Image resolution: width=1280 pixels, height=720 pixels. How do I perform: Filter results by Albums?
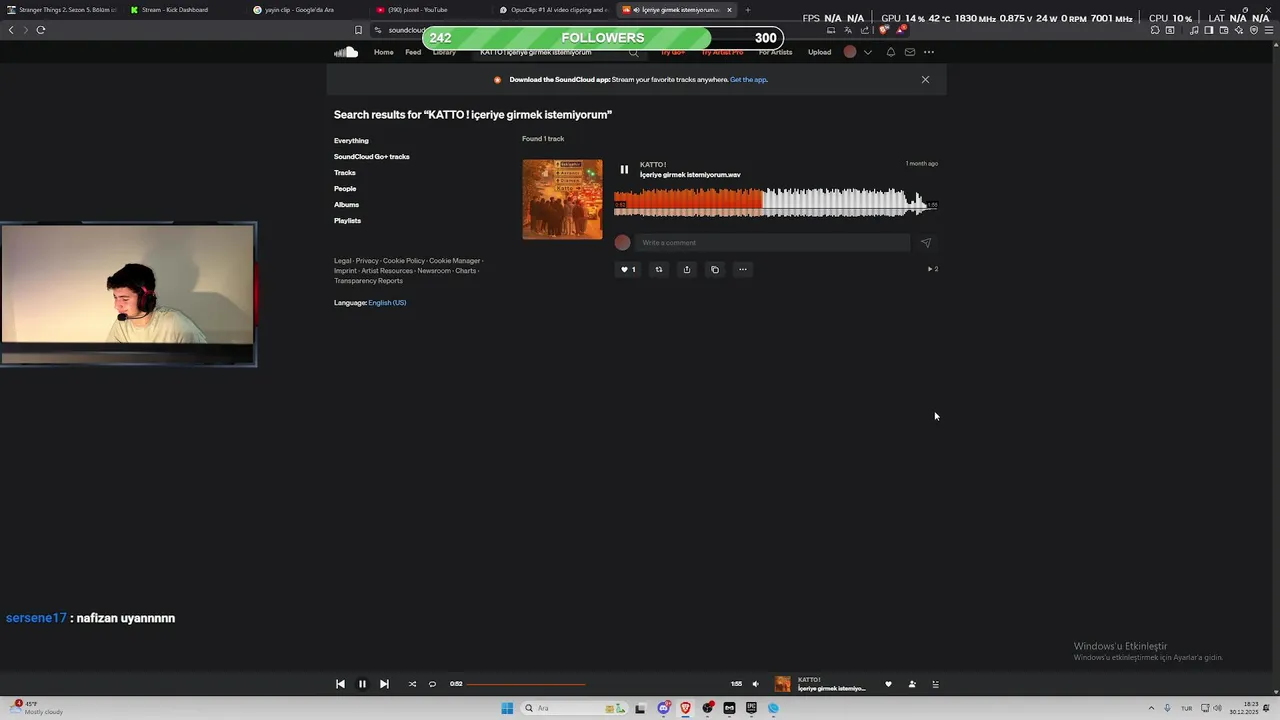tap(346, 205)
